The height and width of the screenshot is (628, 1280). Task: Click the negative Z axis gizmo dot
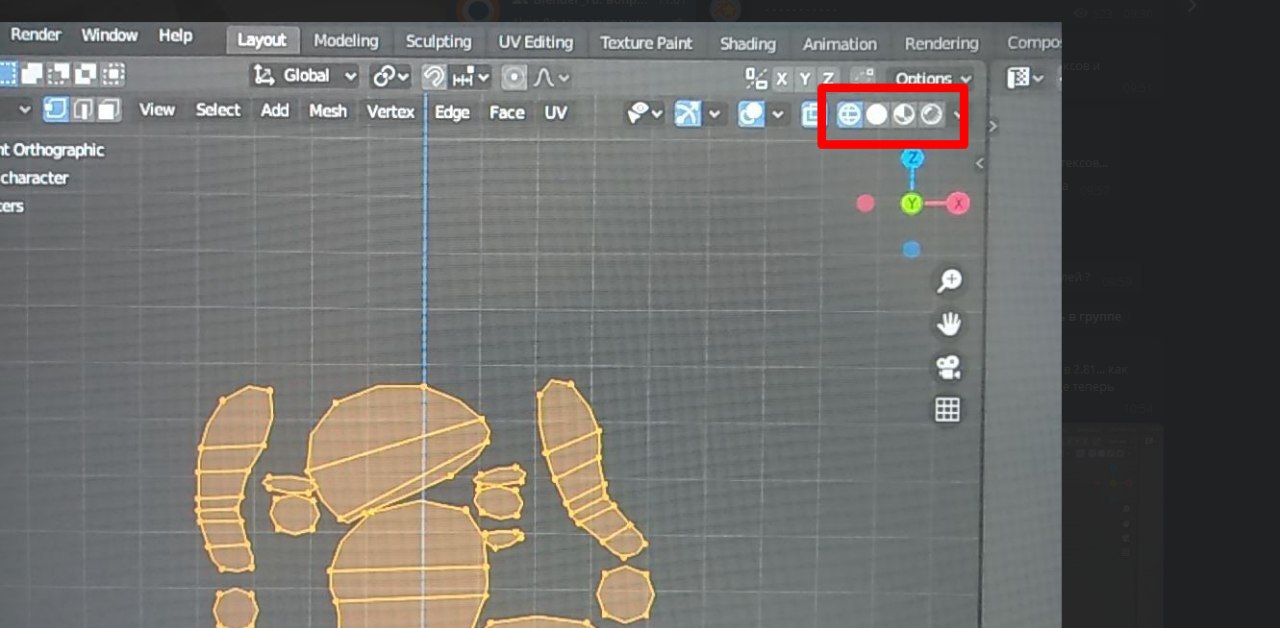pyautogui.click(x=911, y=250)
